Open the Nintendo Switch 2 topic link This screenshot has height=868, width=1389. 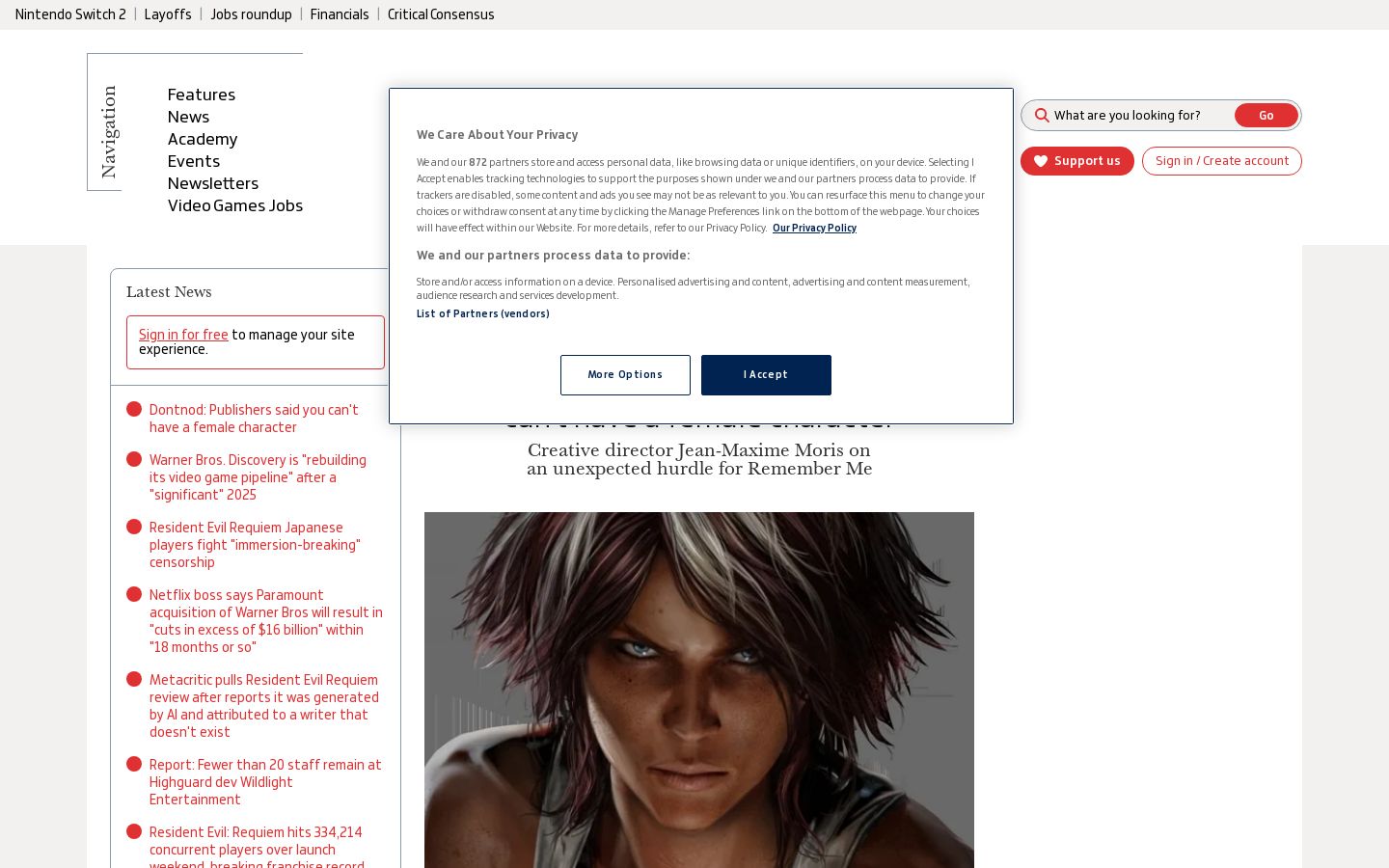[70, 14]
